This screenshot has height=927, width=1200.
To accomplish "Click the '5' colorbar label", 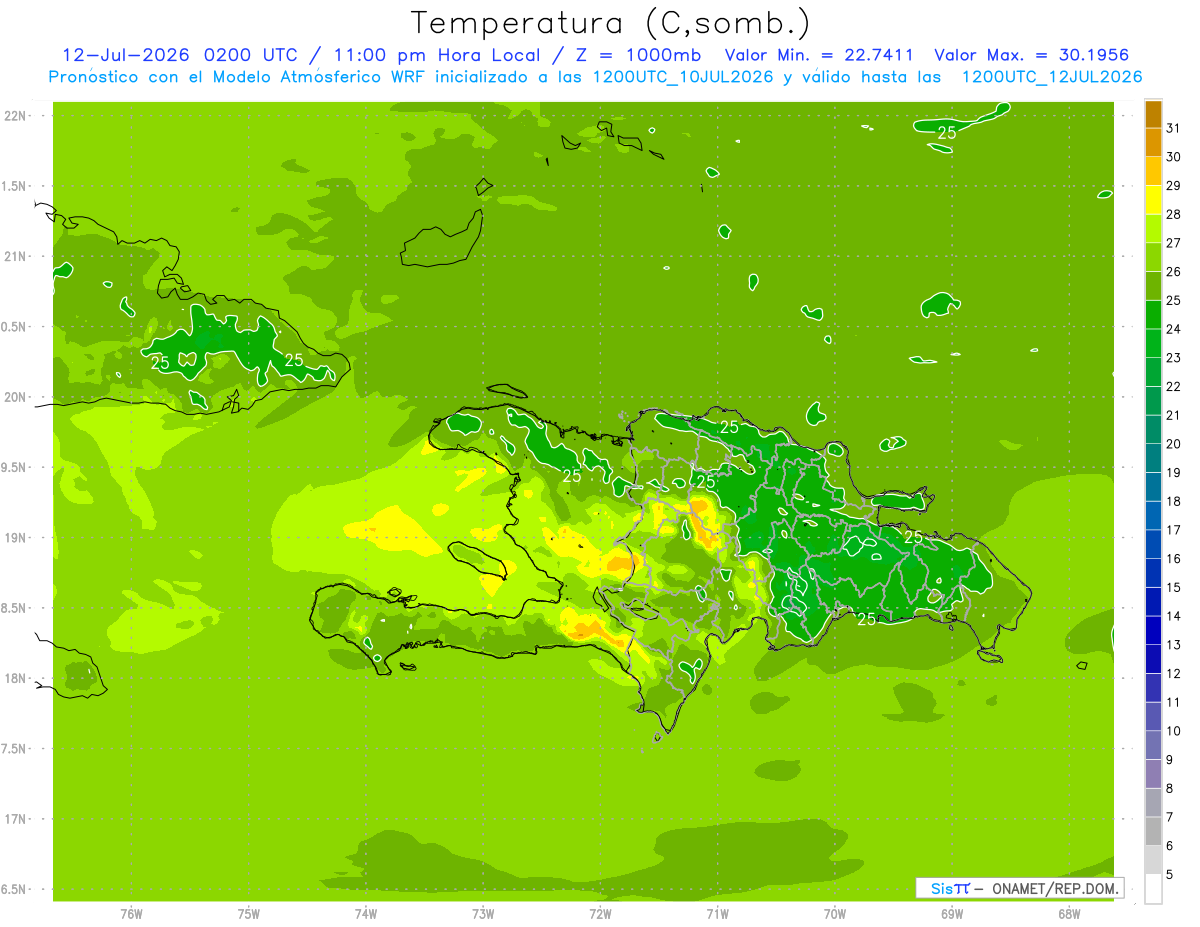I will click(1170, 875).
